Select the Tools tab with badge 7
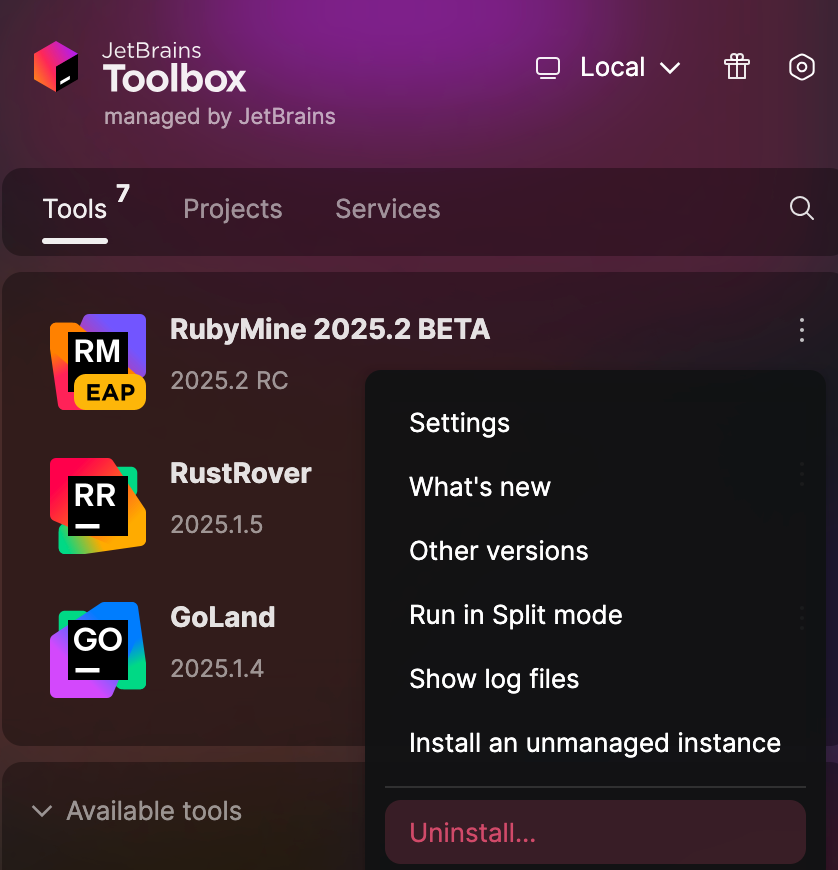 point(74,209)
